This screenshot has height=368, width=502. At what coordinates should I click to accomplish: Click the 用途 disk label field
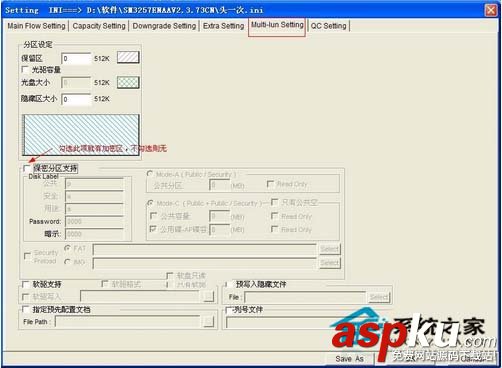coord(95,209)
